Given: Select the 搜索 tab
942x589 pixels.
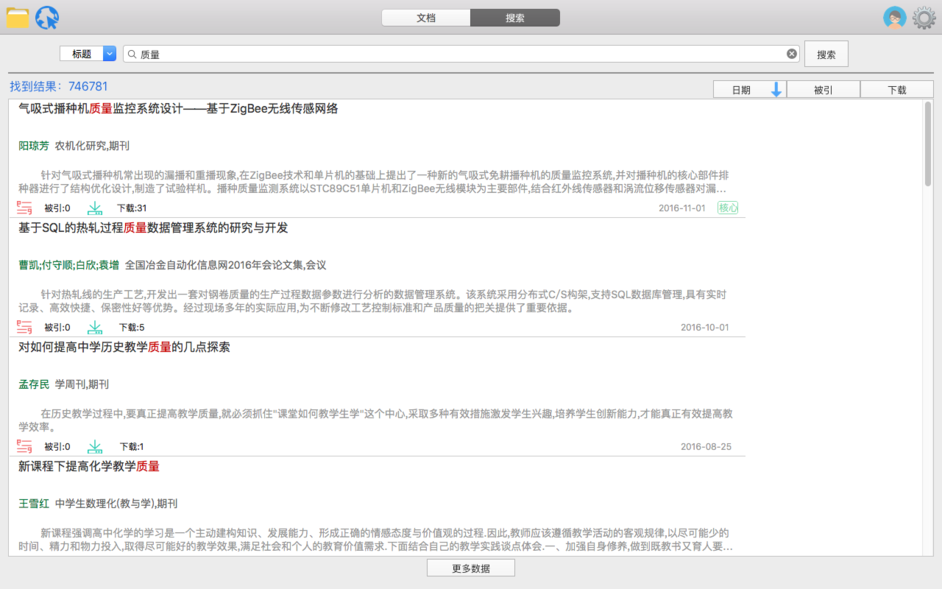Looking at the screenshot, I should (x=515, y=17).
